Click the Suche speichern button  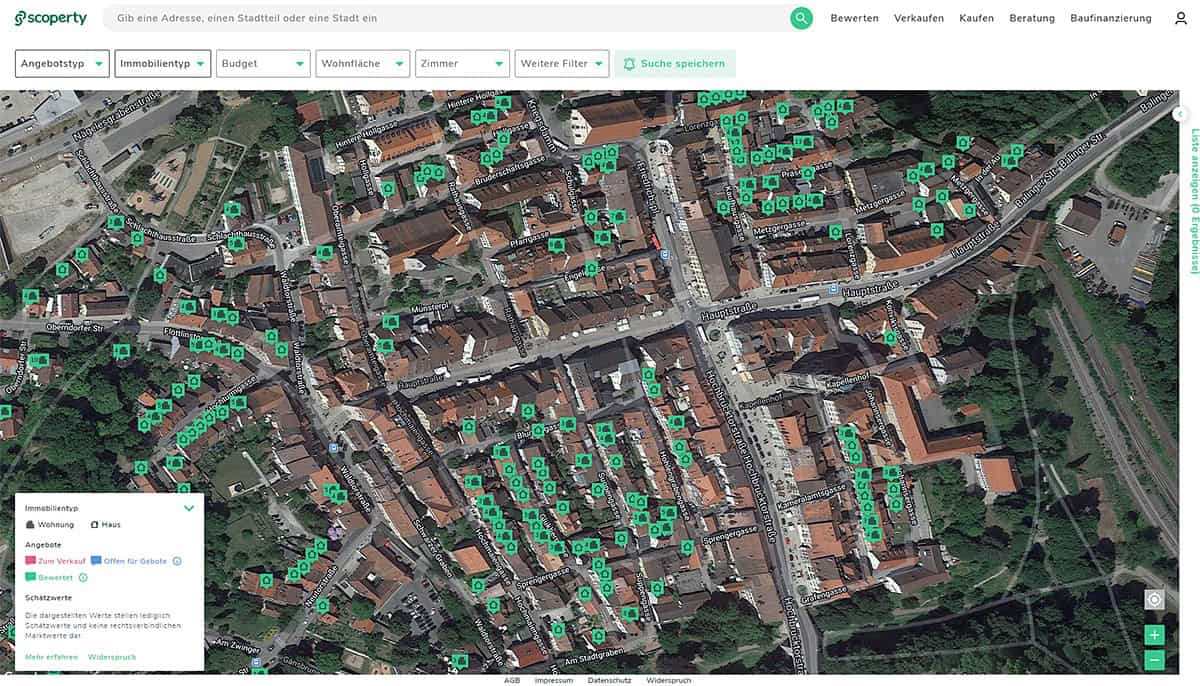[675, 64]
